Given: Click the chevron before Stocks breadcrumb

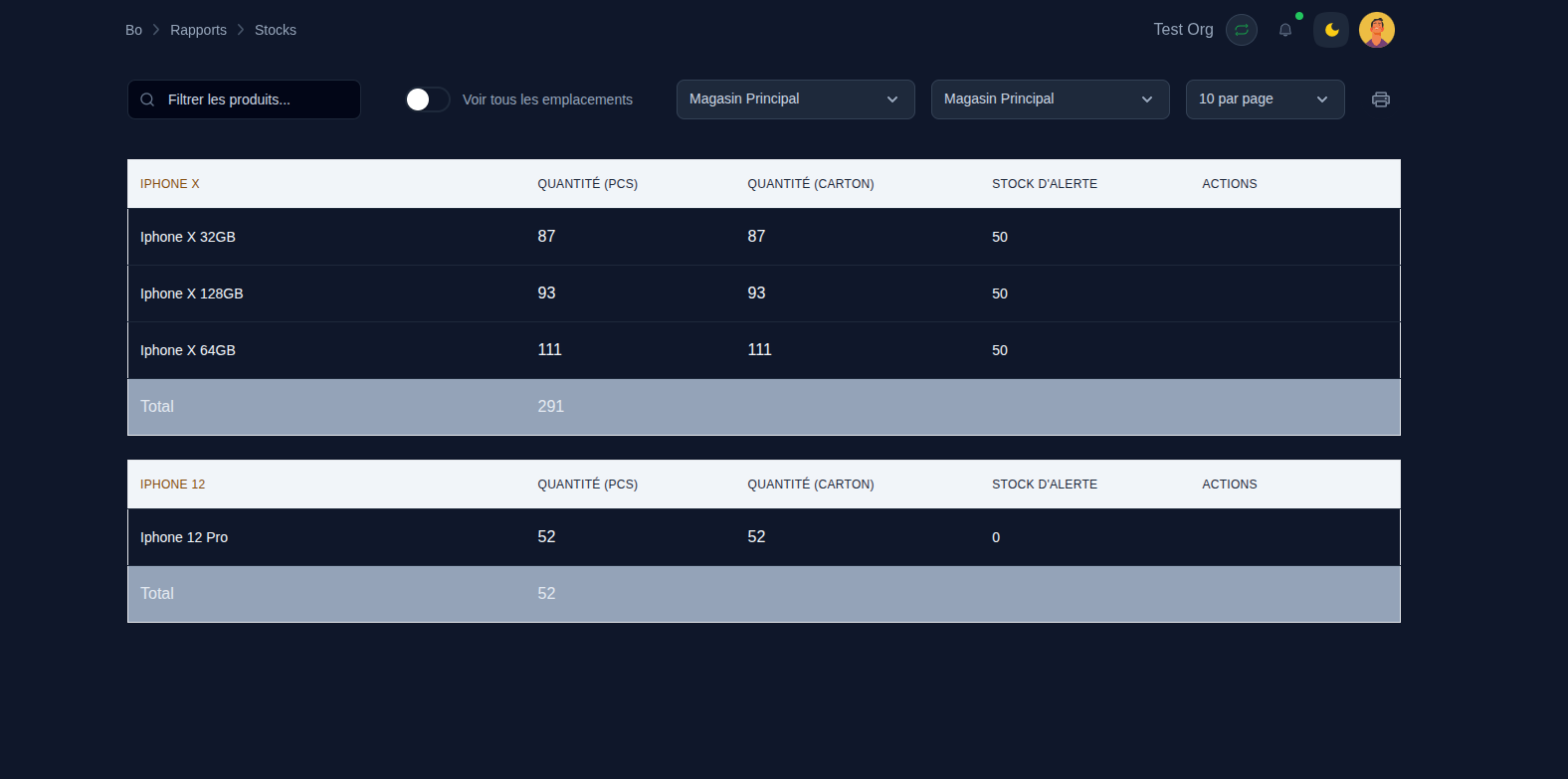Looking at the screenshot, I should pos(241,30).
